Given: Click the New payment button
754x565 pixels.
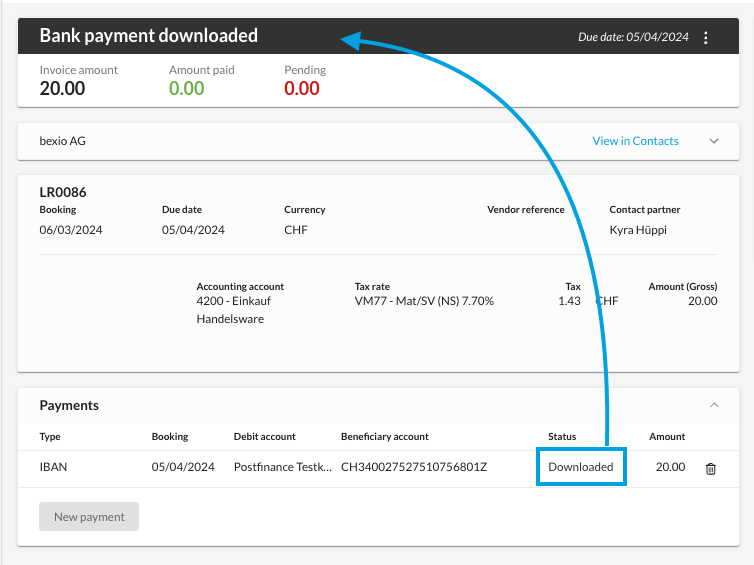Looking at the screenshot, I should (x=89, y=516).
